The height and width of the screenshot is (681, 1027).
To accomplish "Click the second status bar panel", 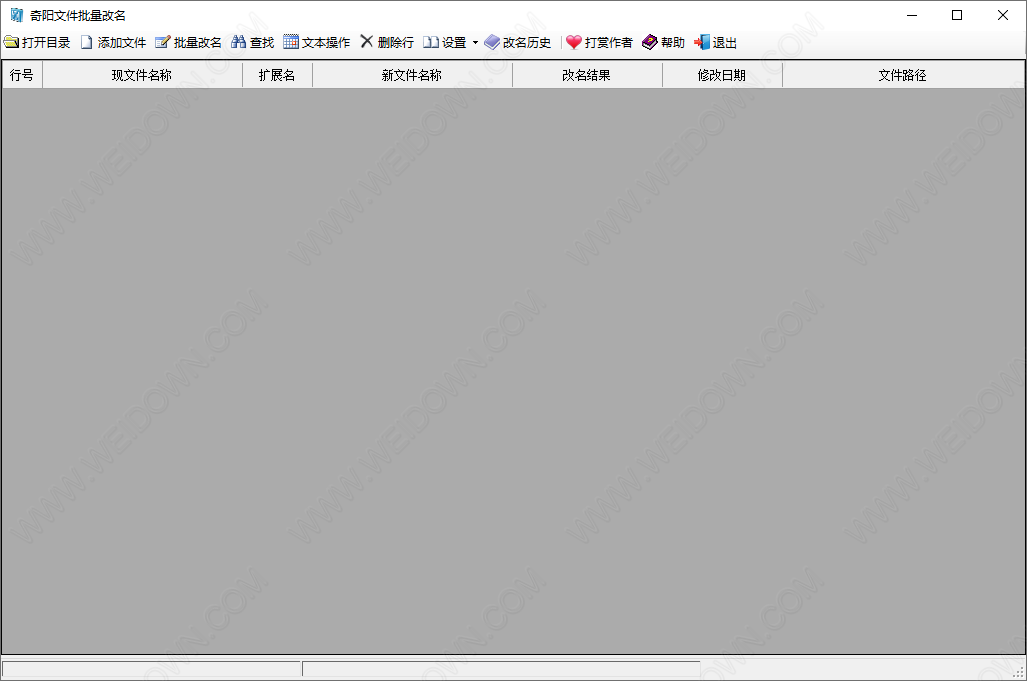I will (501, 669).
